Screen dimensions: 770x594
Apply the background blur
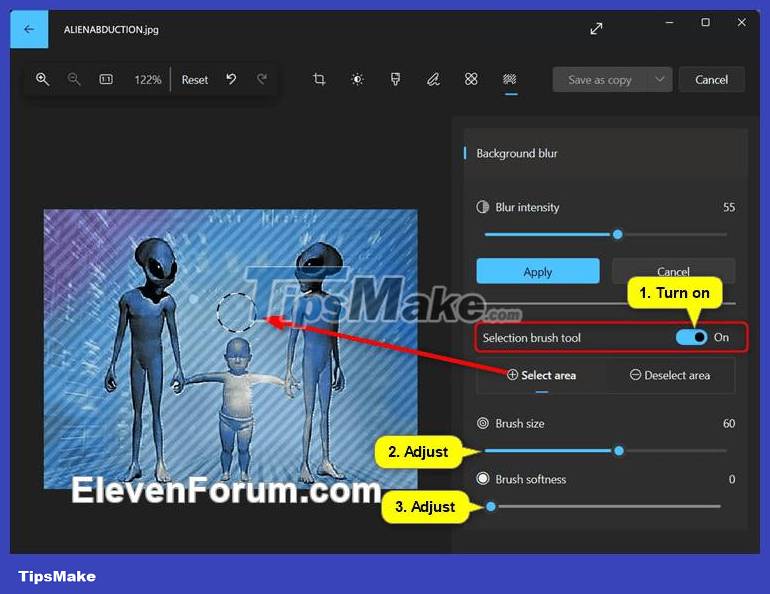pos(538,271)
